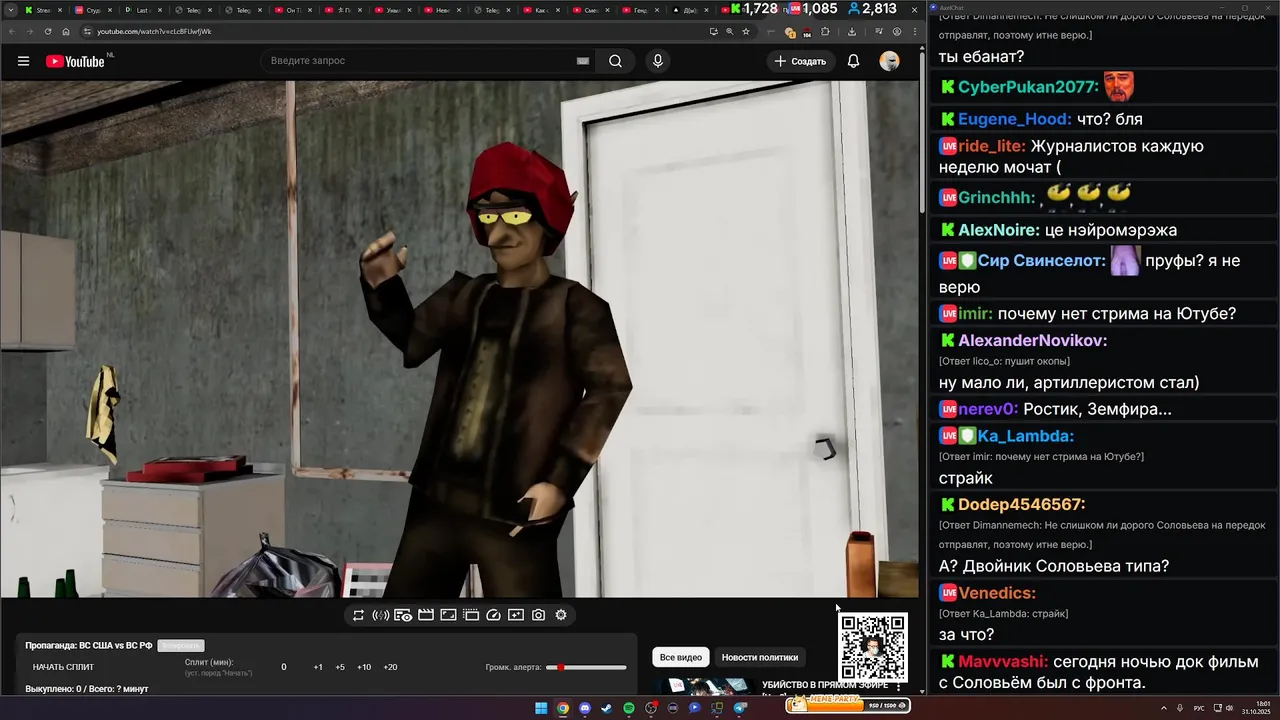Add +1 minute to split
Image resolution: width=1280 pixels, height=720 pixels.
318,667
